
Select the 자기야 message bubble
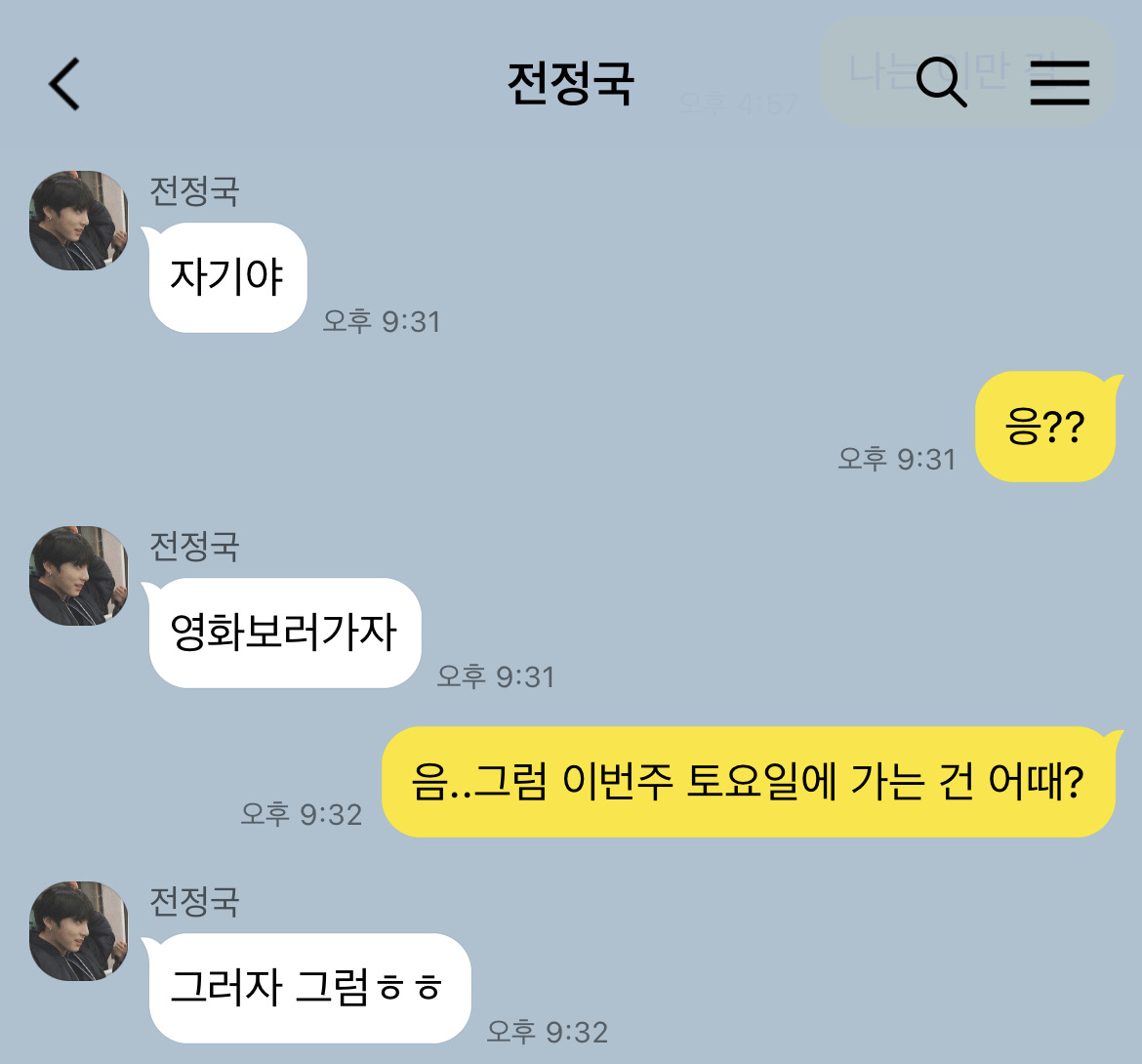(225, 277)
